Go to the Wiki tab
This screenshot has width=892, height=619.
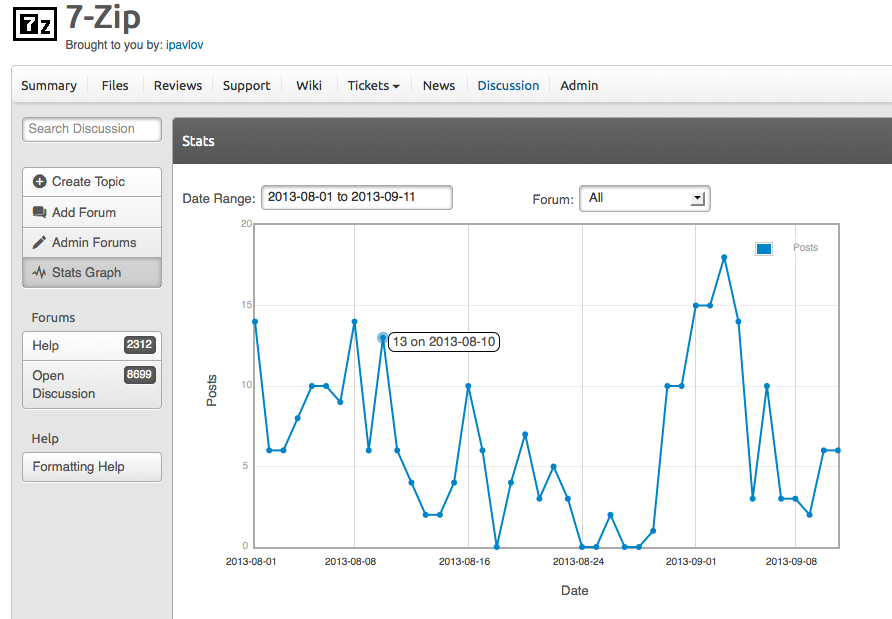(309, 86)
